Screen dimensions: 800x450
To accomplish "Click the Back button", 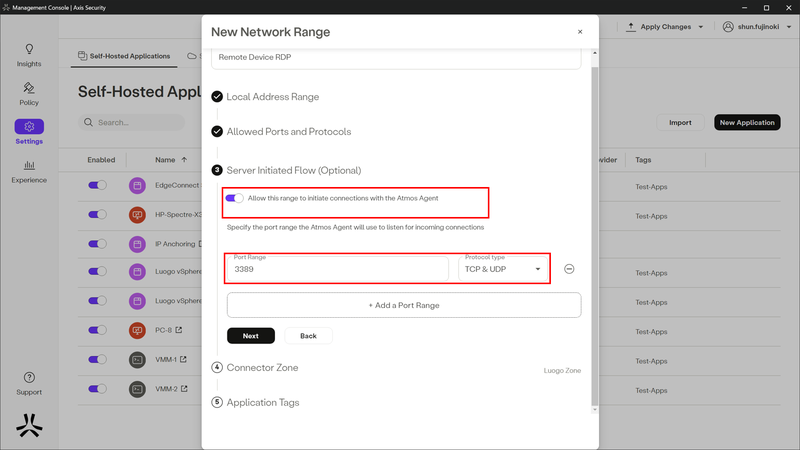I will [x=308, y=336].
